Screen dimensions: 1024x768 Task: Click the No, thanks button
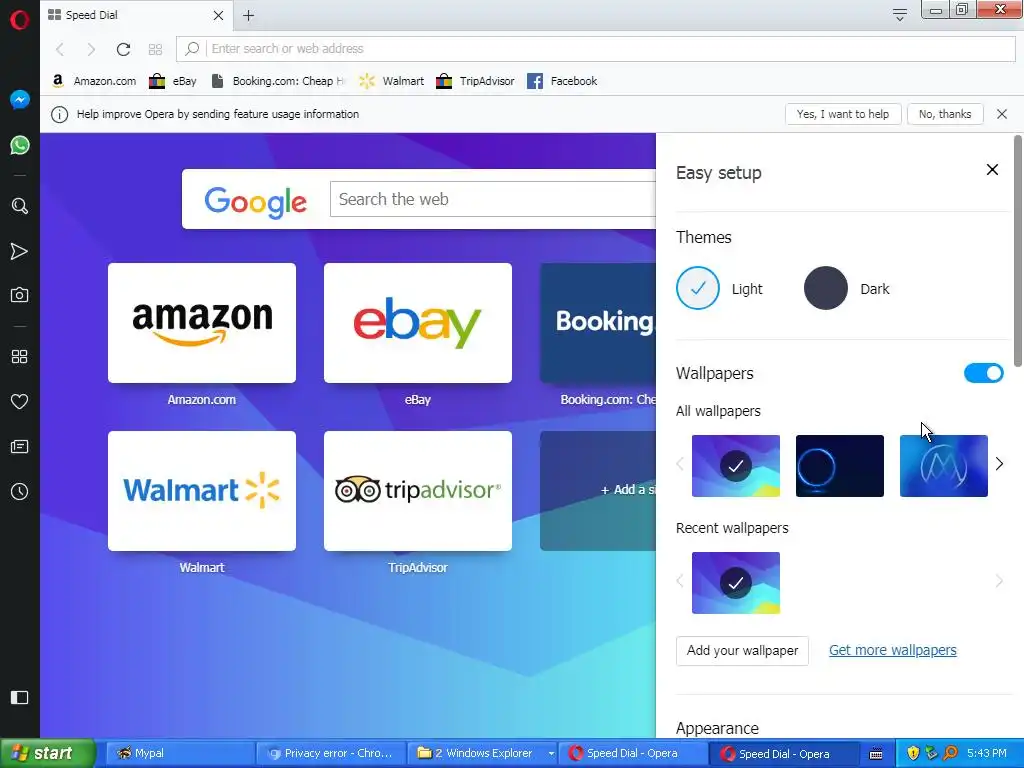pyautogui.click(x=945, y=114)
